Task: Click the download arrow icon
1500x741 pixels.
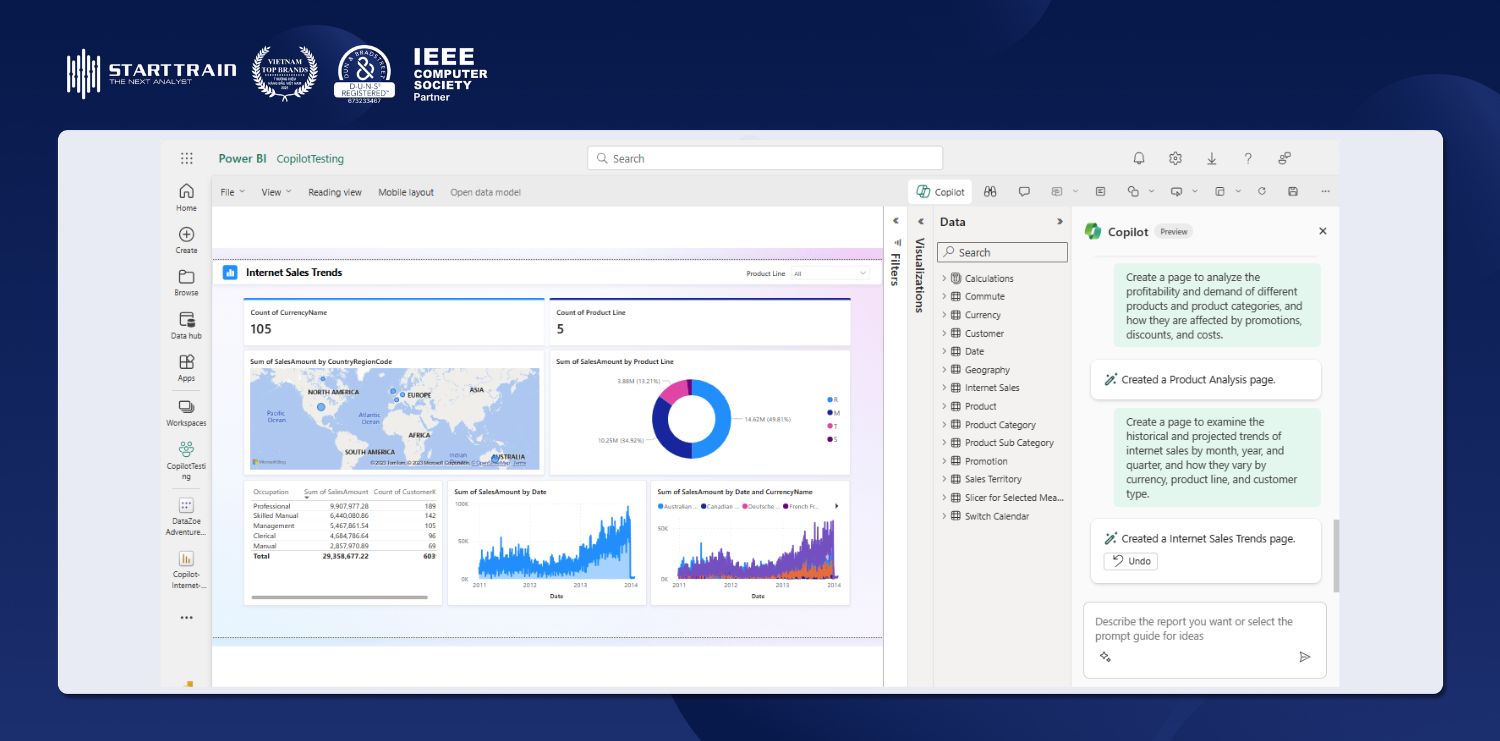Action: [x=1211, y=158]
